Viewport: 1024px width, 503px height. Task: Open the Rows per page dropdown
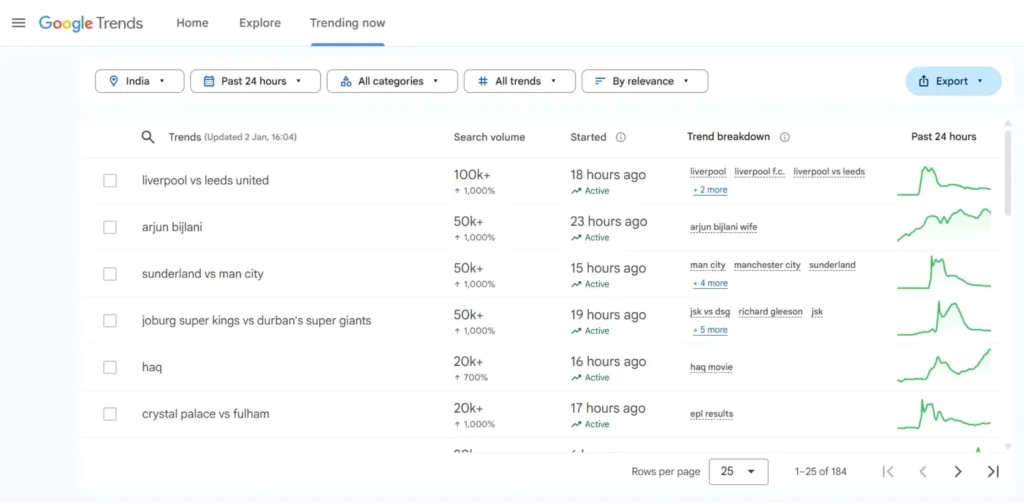pos(738,471)
